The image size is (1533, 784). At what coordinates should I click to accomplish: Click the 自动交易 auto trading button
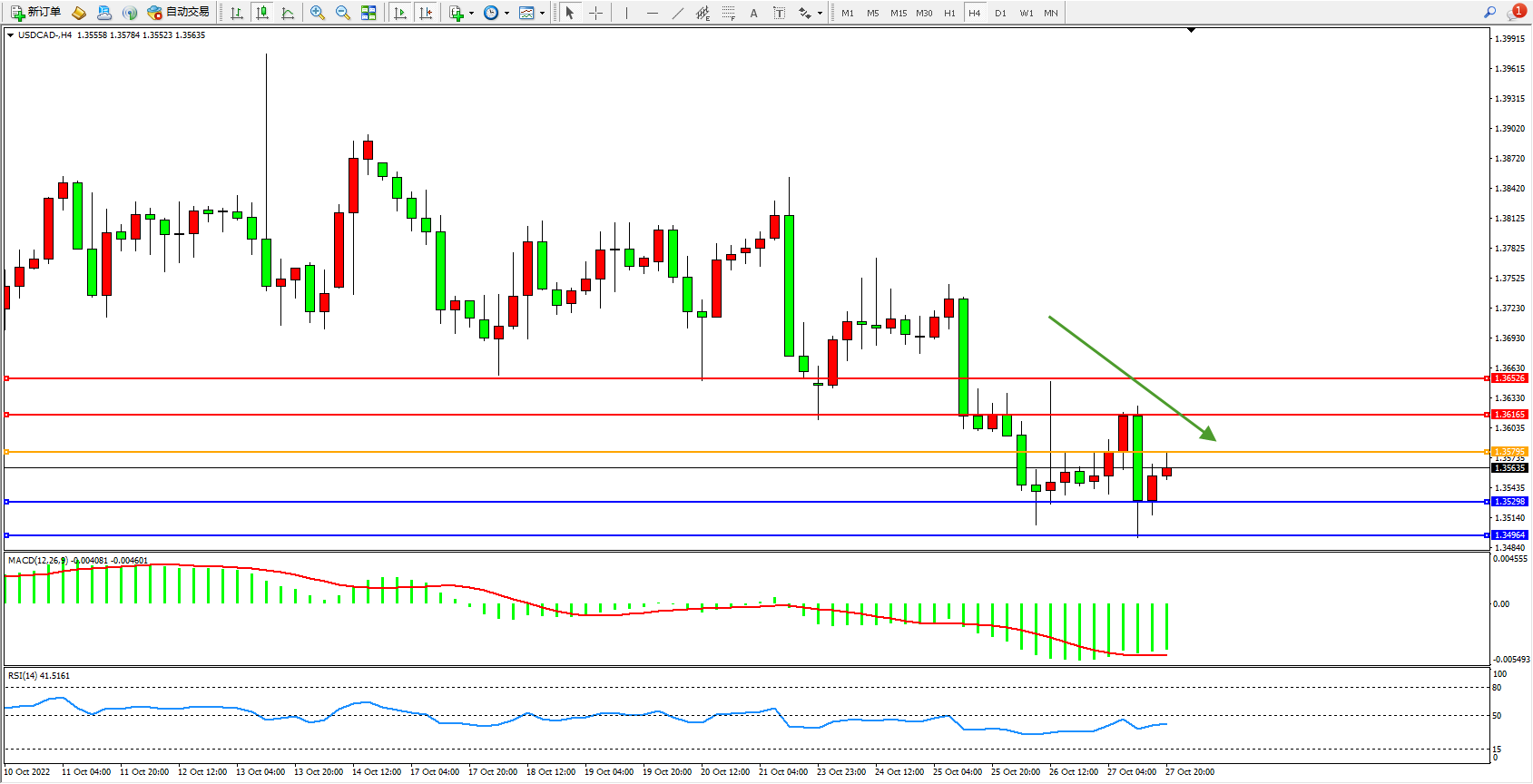179,12
